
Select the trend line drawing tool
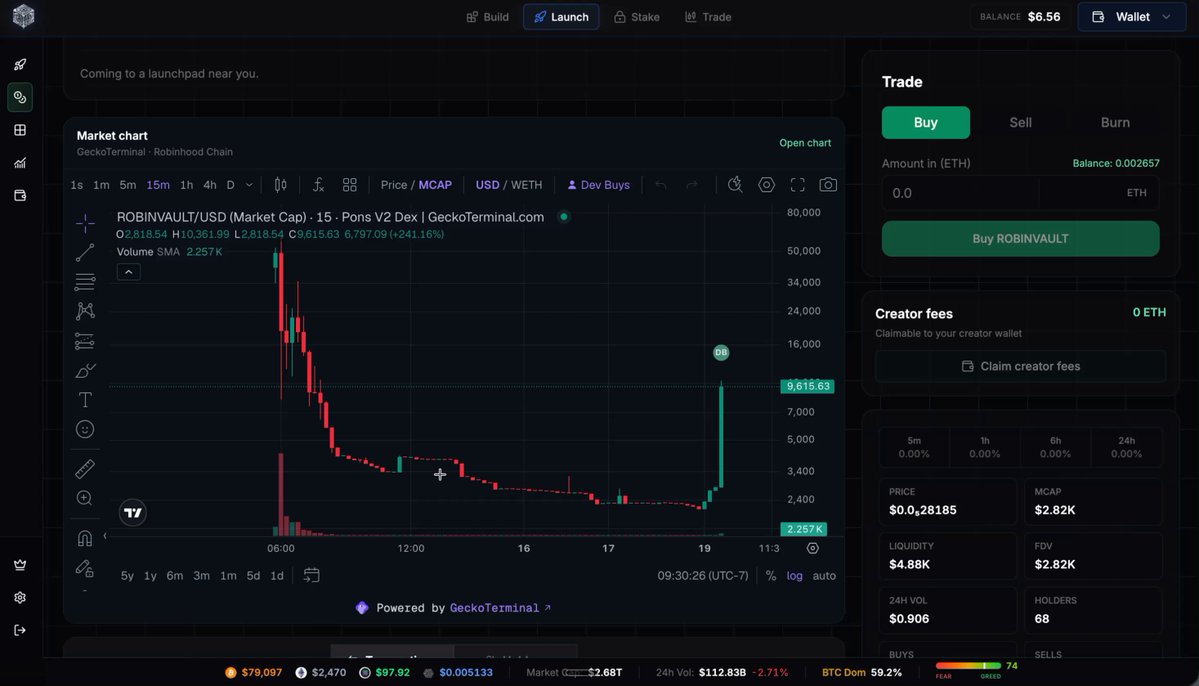(85, 252)
